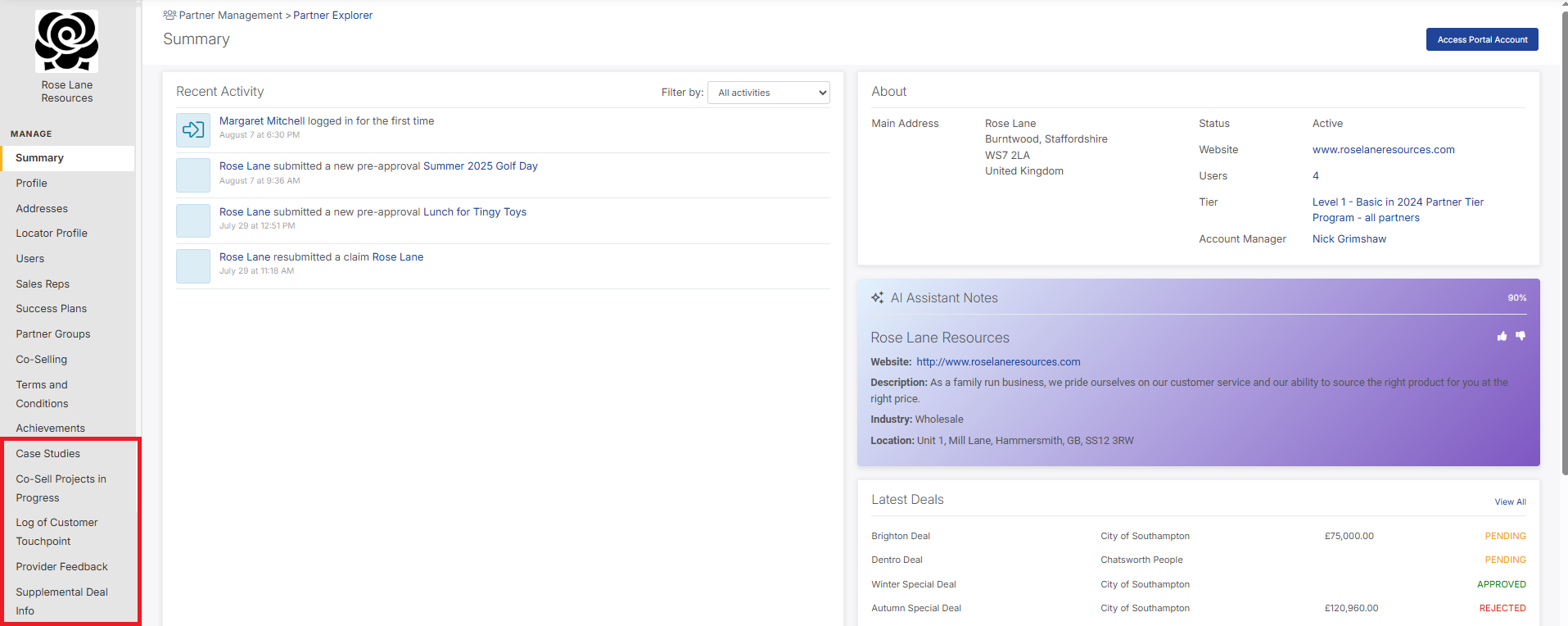Select Co-Selling menu item
Viewport: 1568px width, 626px height.
[42, 360]
